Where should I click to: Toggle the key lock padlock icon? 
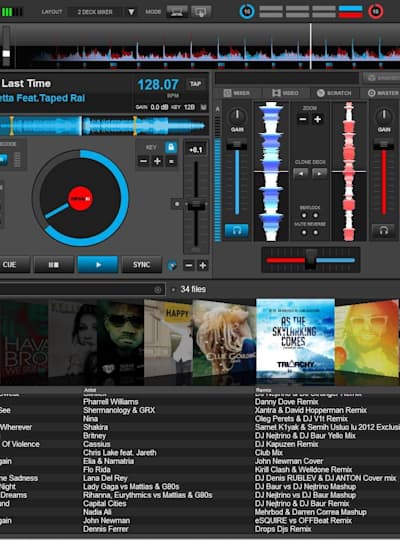coord(171,147)
